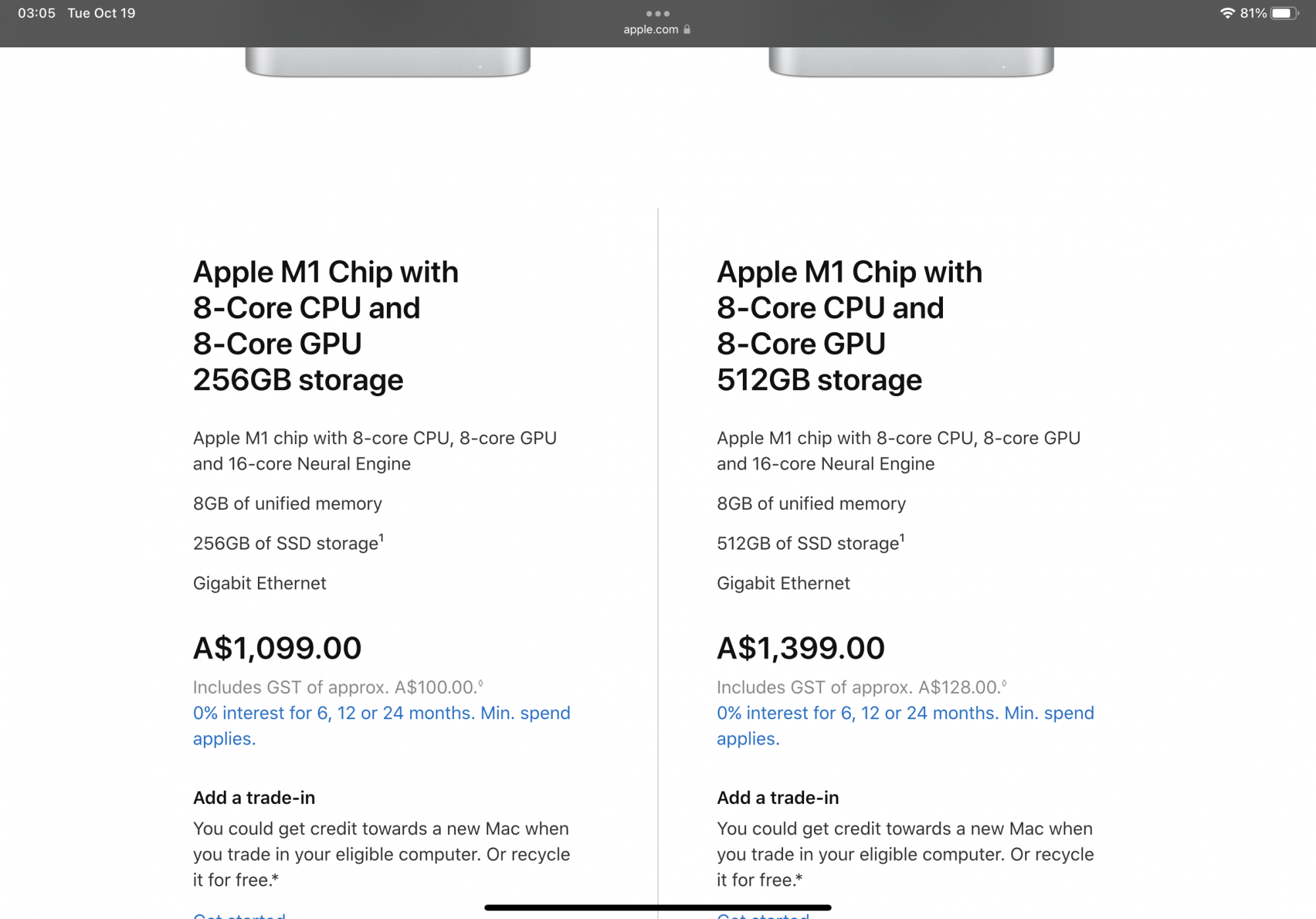
Task: Tap the three-dot multitasking icon
Action: pyautogui.click(x=657, y=13)
